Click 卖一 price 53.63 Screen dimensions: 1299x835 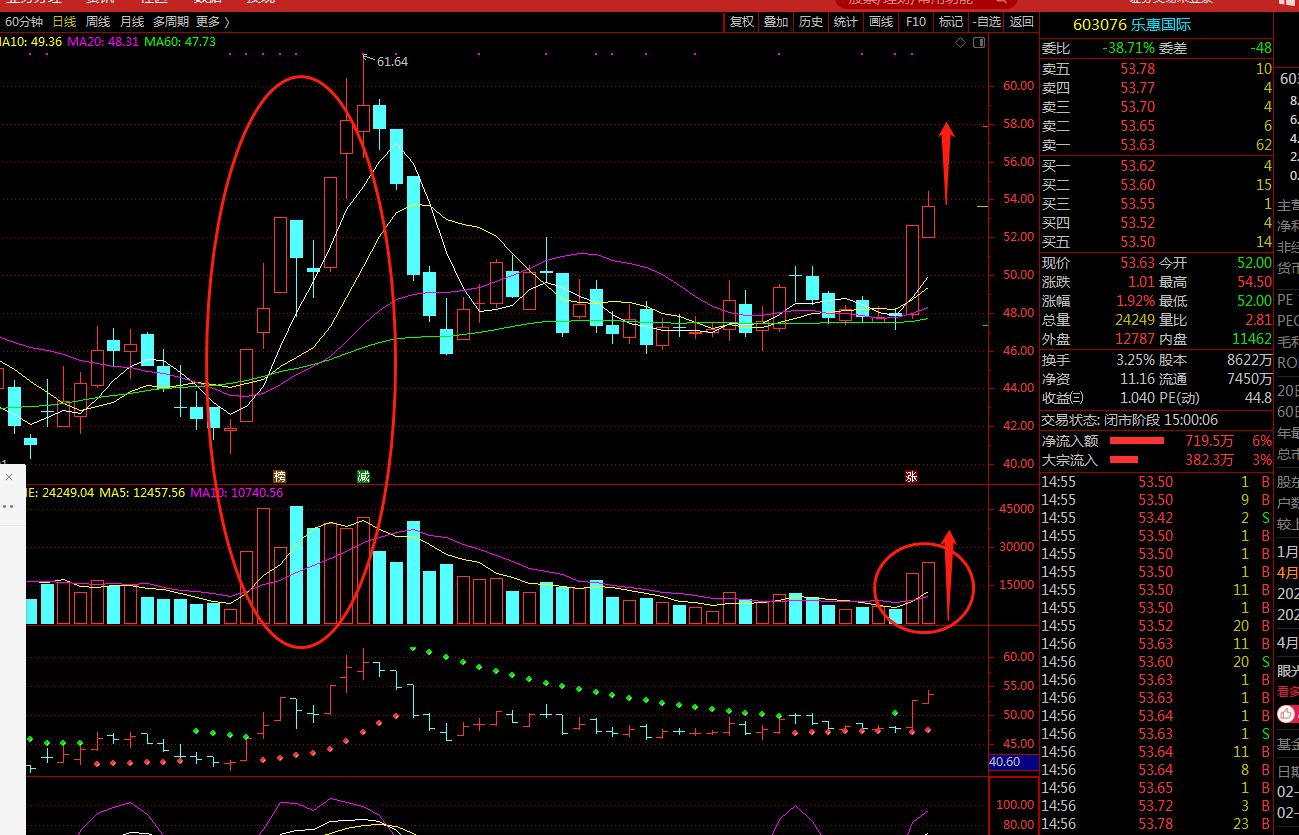point(1138,145)
